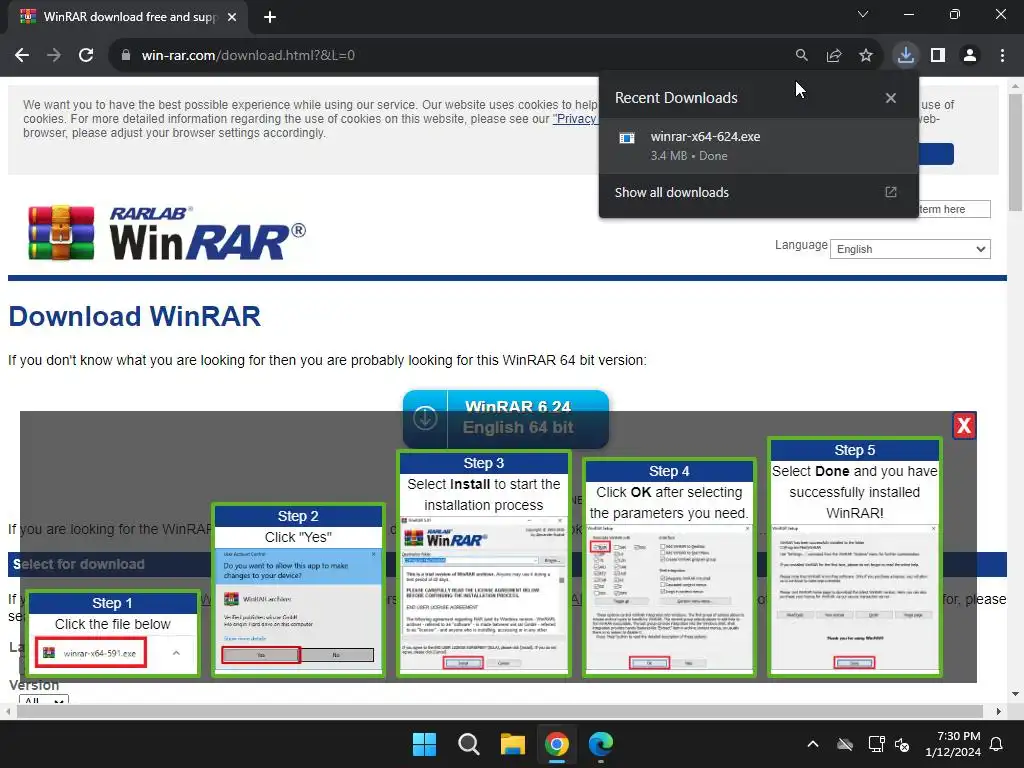Close the installation steps overlay with red X
Screen dimensions: 1024x768
964,426
